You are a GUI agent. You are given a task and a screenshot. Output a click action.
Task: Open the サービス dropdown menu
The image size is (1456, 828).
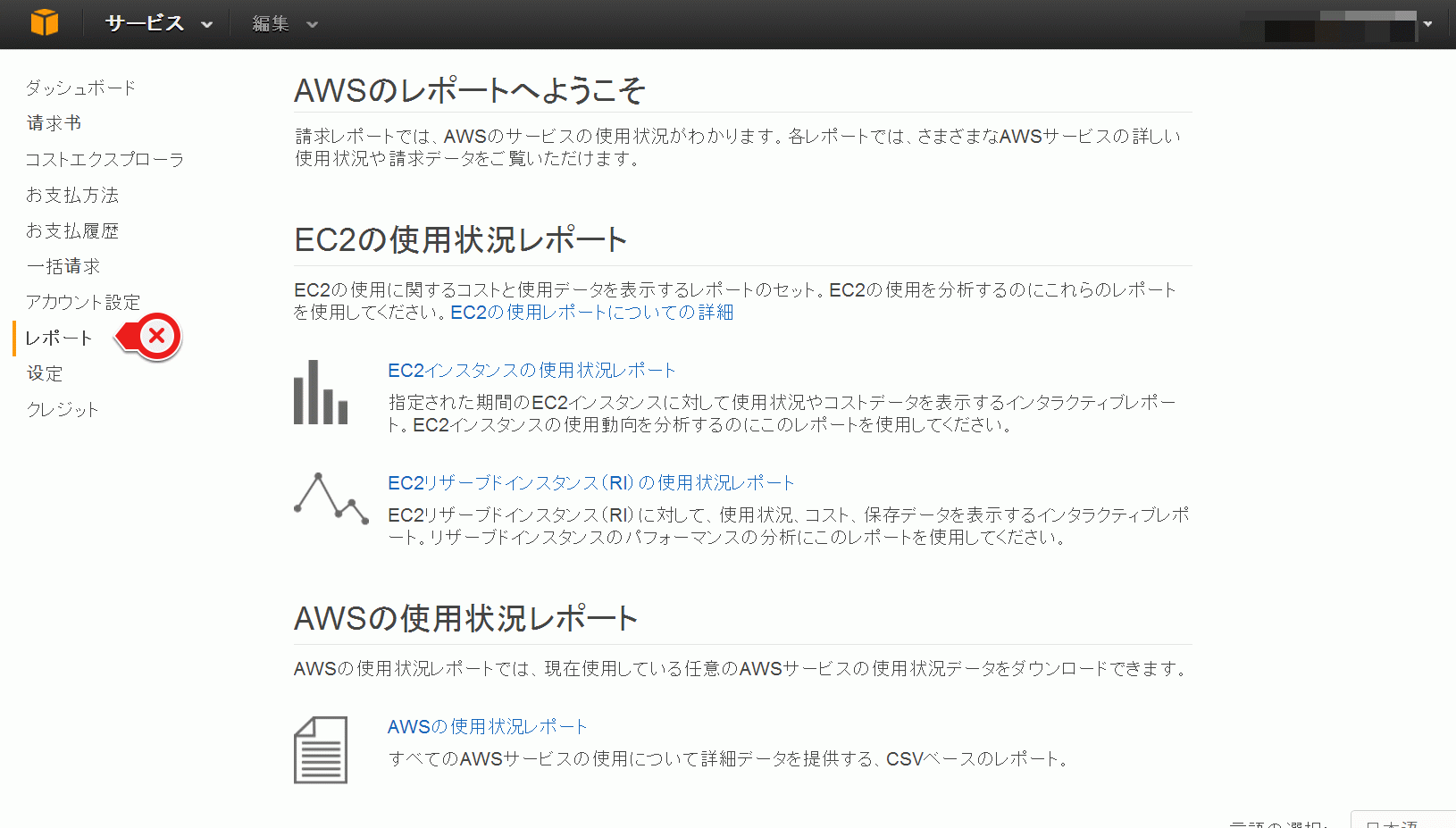(x=158, y=24)
